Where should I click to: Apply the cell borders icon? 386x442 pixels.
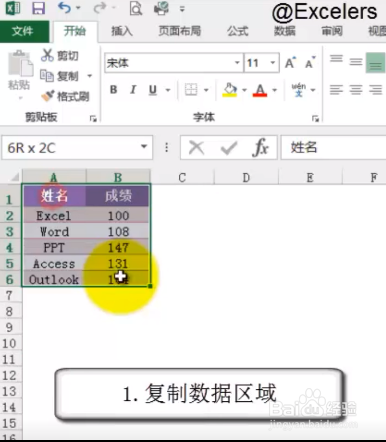pos(191,90)
